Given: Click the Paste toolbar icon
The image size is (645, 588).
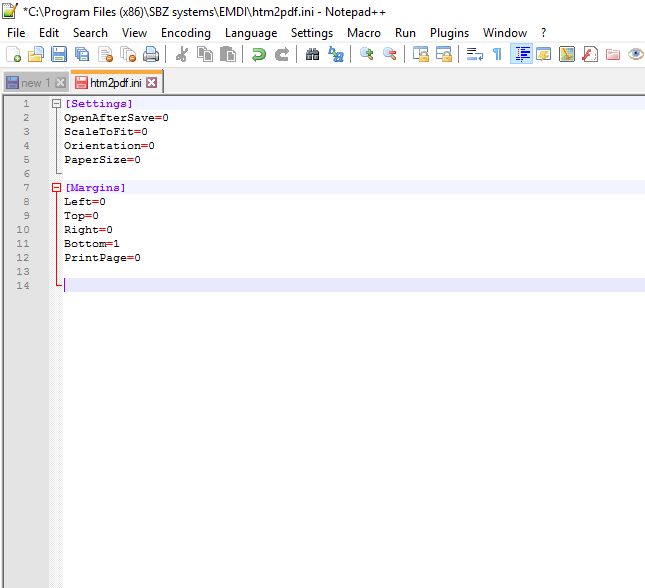Looking at the screenshot, I should [x=228, y=54].
